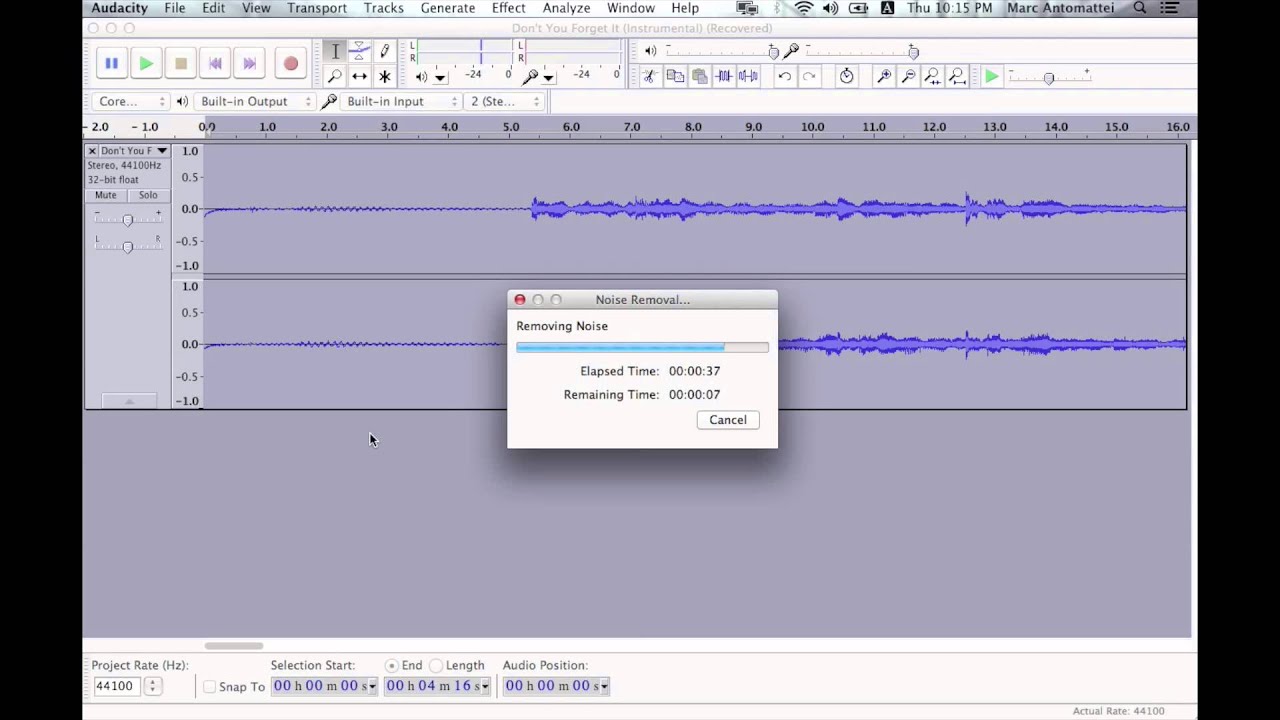Click the Sync-Lock clock icon
Screen dimensions: 1280x720
click(x=847, y=76)
